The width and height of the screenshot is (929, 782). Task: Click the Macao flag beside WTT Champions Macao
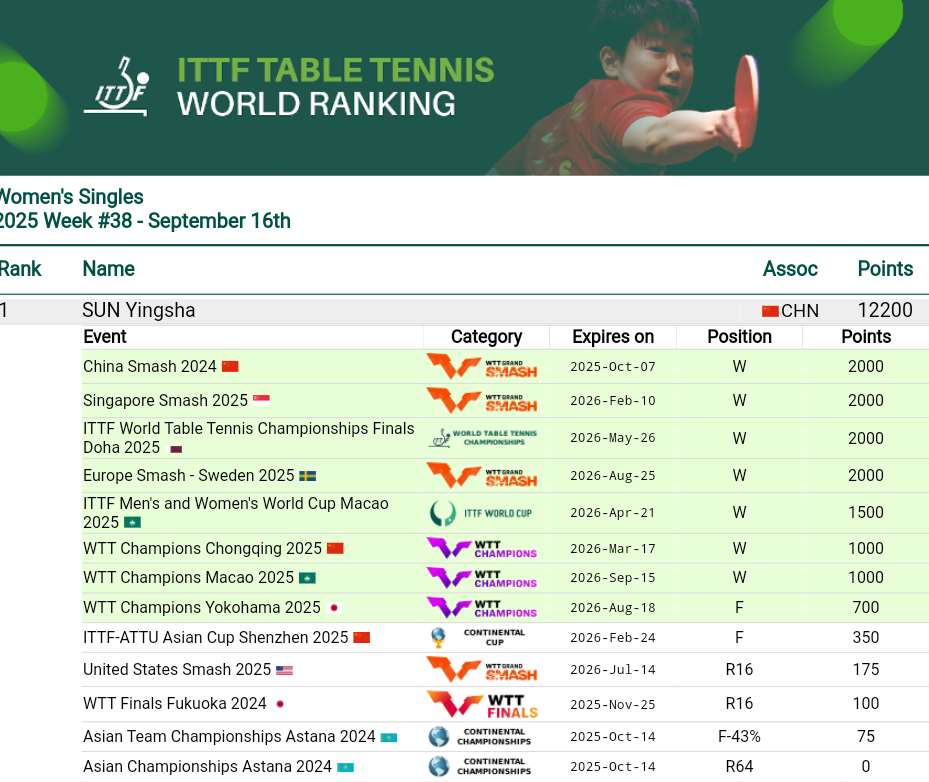tap(307, 578)
